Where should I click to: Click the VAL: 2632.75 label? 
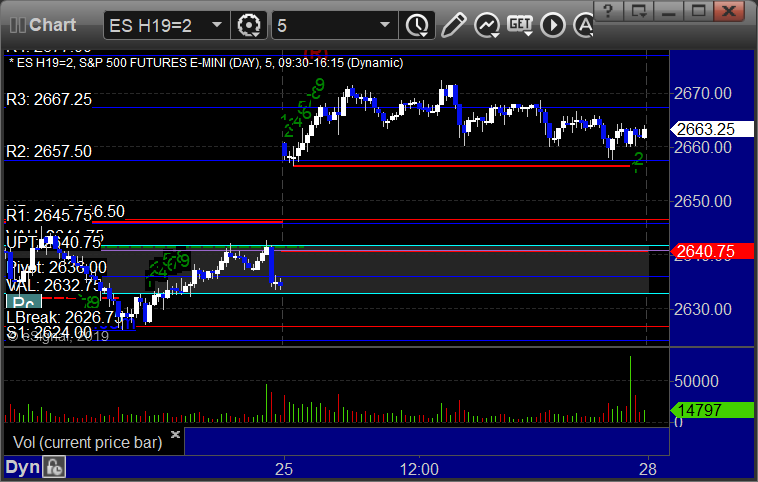[54, 285]
